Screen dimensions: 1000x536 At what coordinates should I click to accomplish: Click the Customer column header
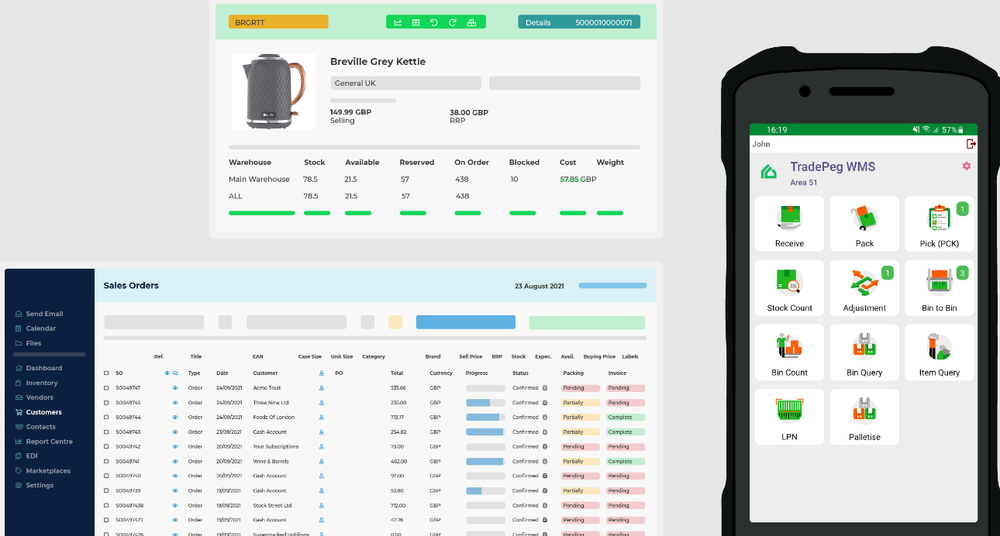(265, 373)
